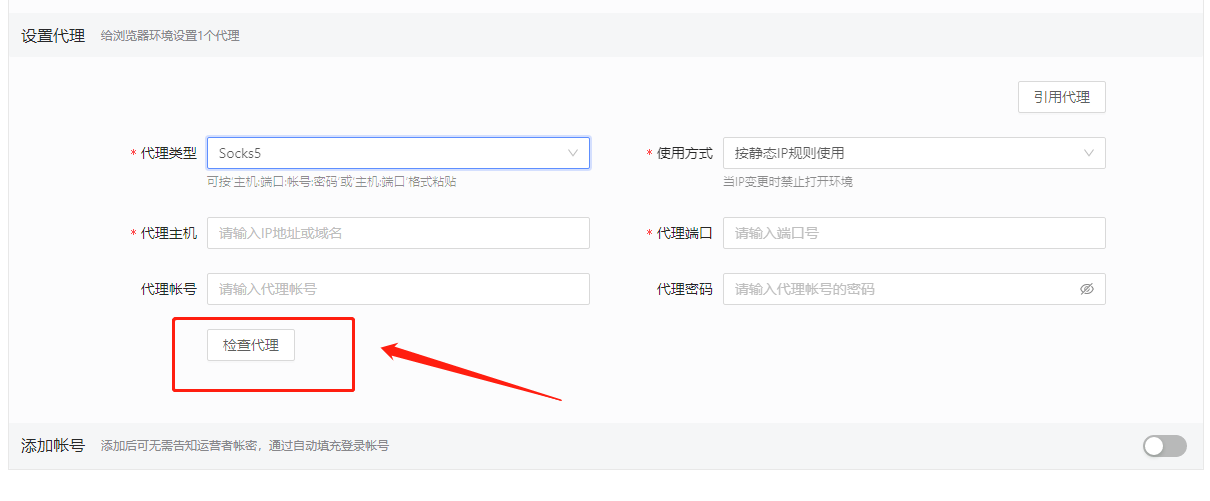Viewport: 1210px width, 501px height.
Task: Click the paste format hint under 代理类型
Action: point(332,182)
